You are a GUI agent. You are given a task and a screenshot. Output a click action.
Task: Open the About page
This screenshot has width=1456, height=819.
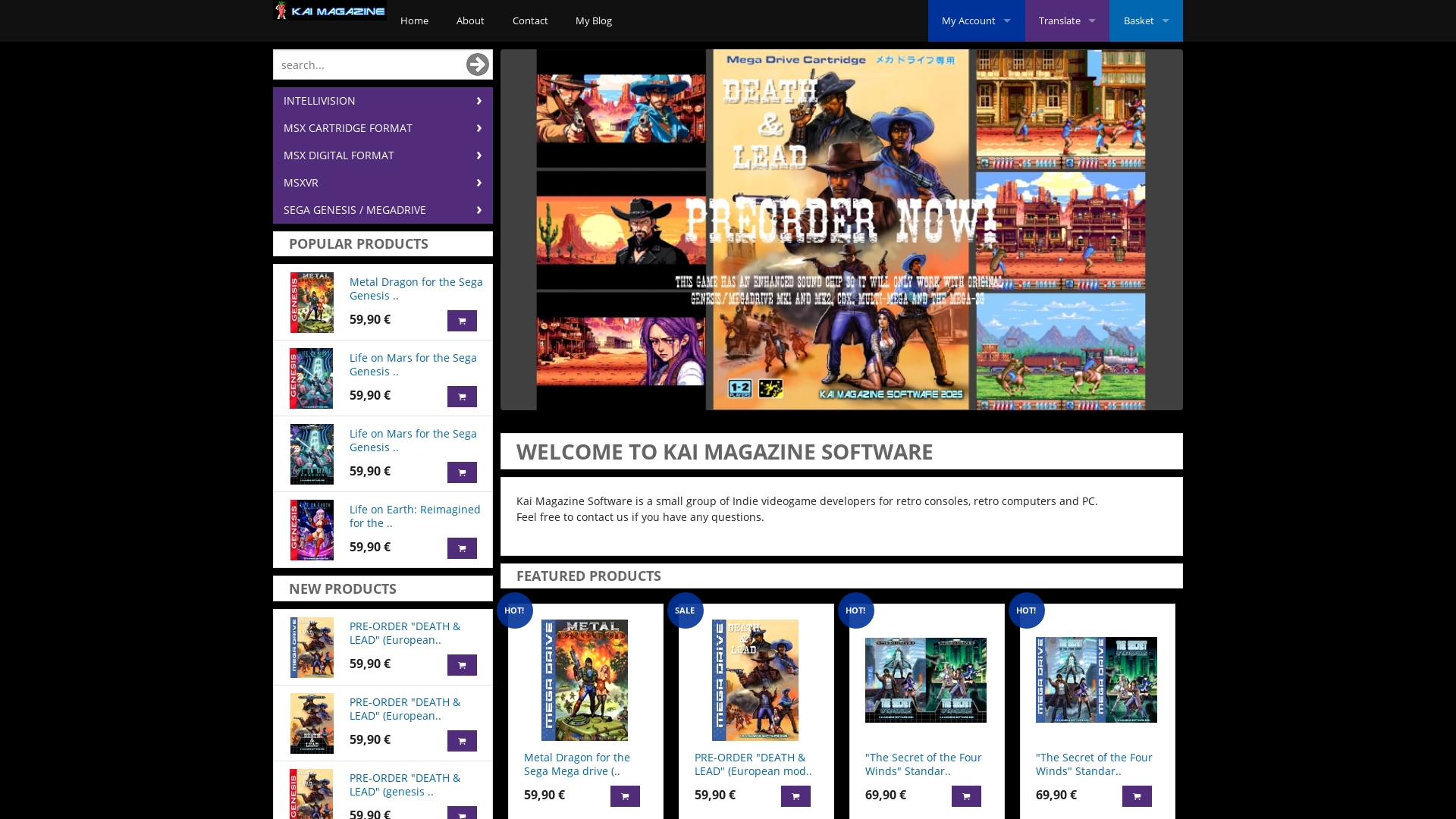point(470,20)
